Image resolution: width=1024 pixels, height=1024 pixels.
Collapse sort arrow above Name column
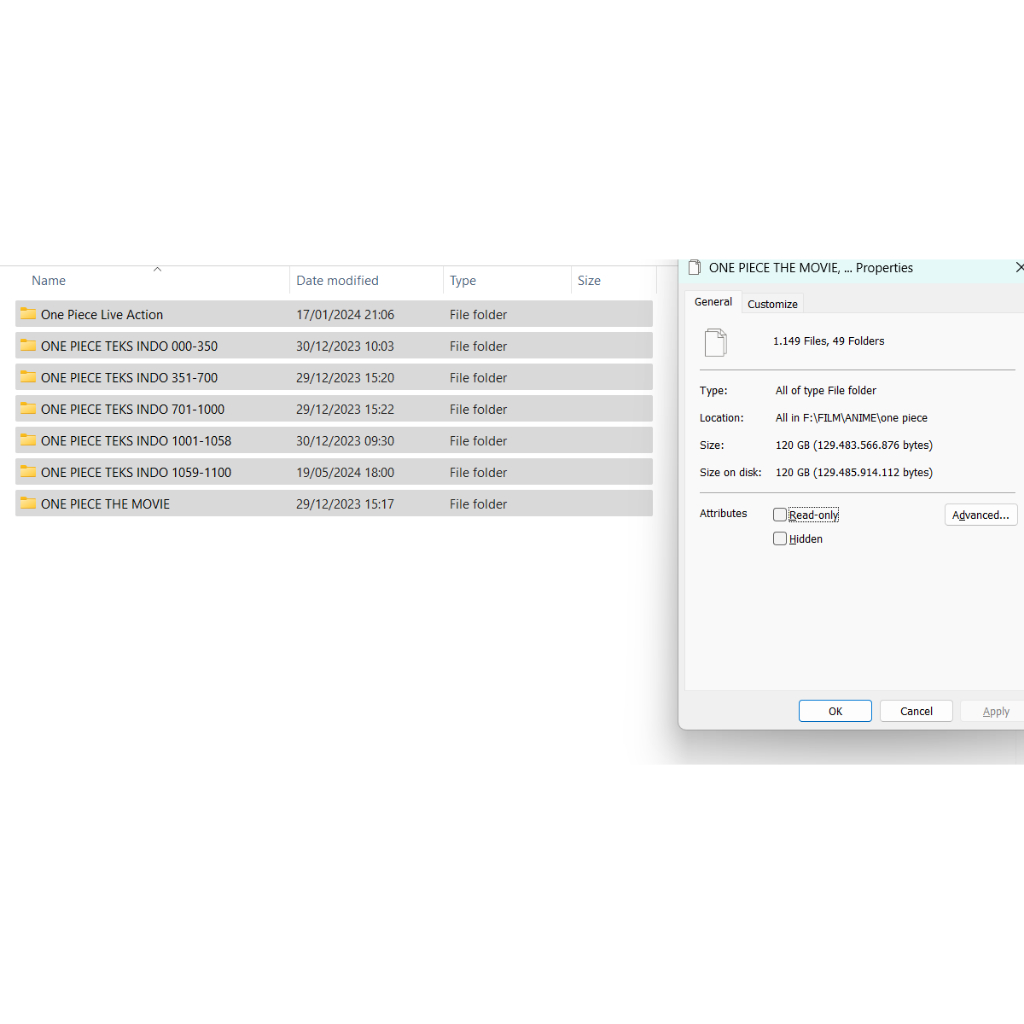[157, 269]
